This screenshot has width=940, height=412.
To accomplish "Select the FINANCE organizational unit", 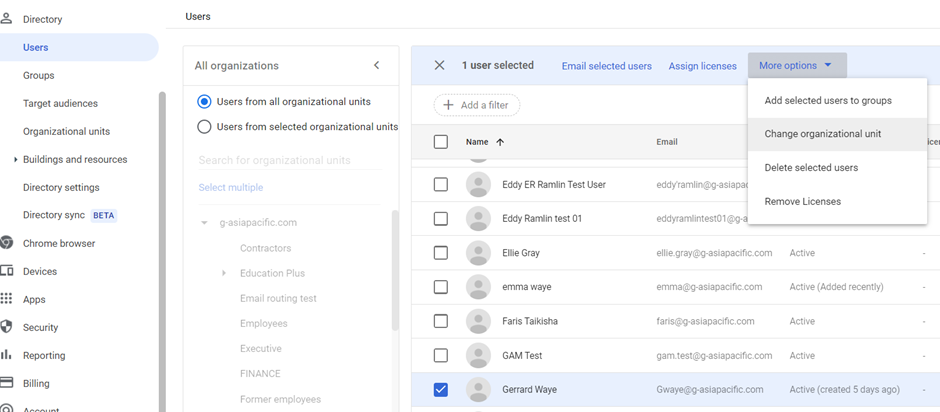I will click(x=260, y=374).
